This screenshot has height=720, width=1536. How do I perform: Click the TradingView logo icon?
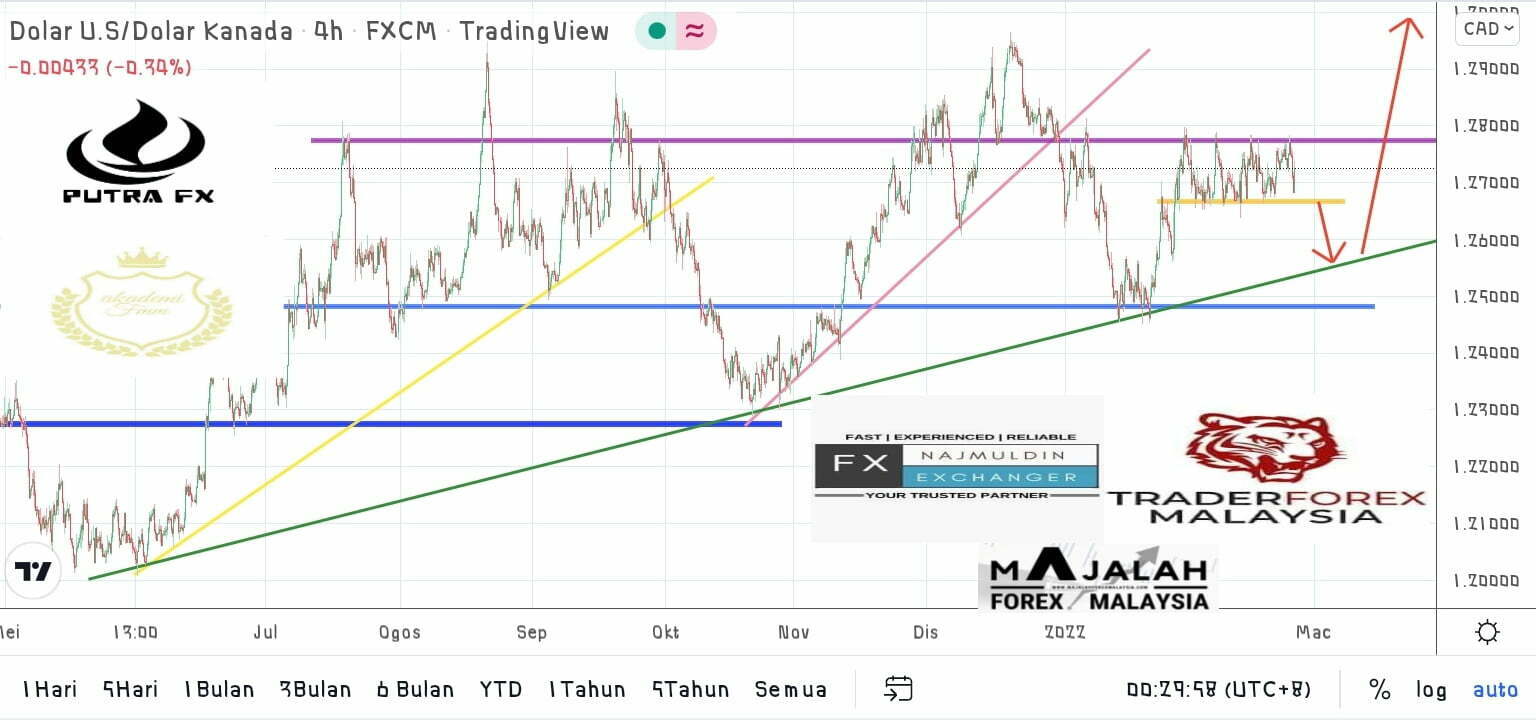pyautogui.click(x=33, y=572)
